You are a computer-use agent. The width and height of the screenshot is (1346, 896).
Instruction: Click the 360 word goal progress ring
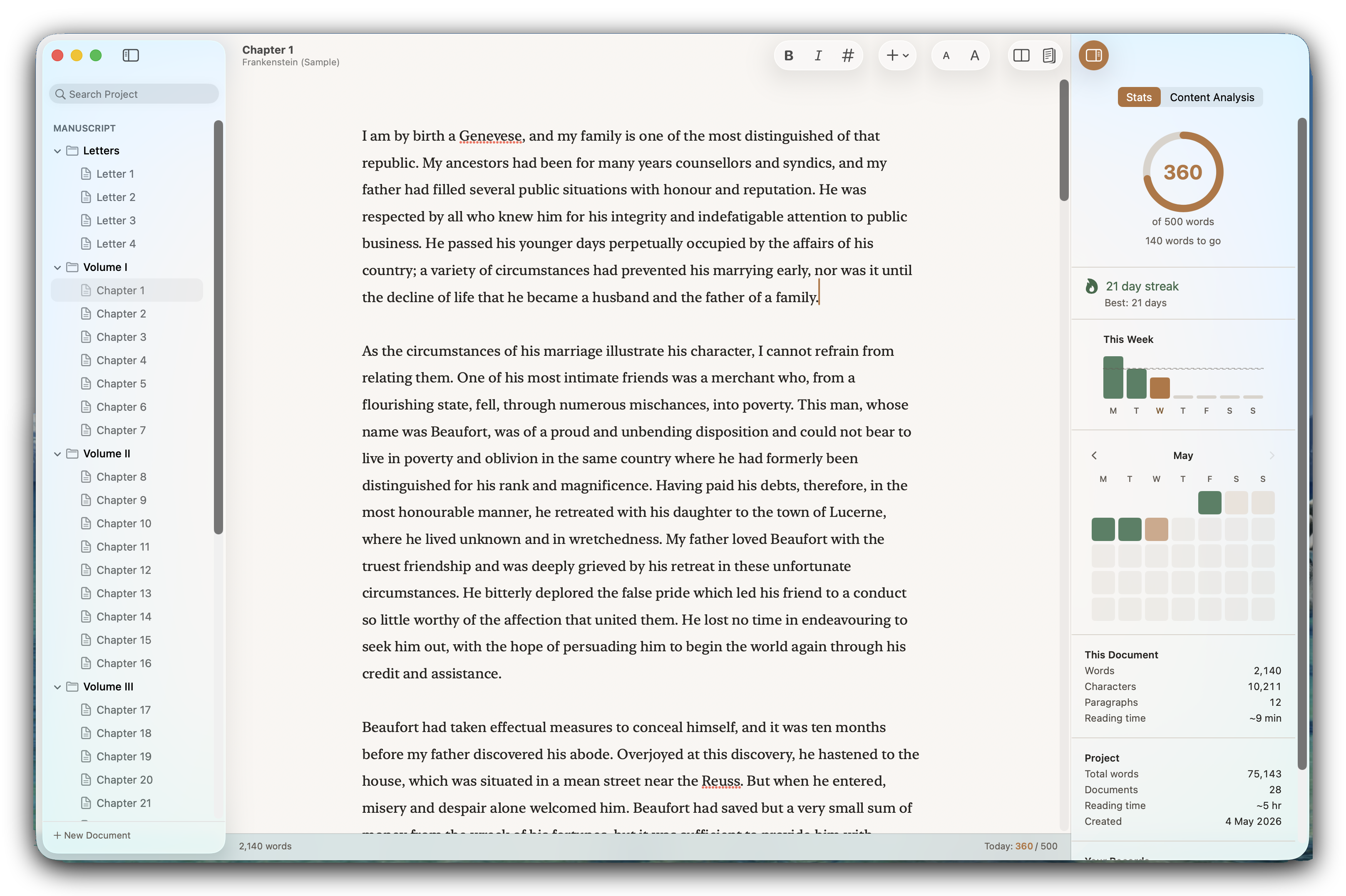(x=1182, y=172)
